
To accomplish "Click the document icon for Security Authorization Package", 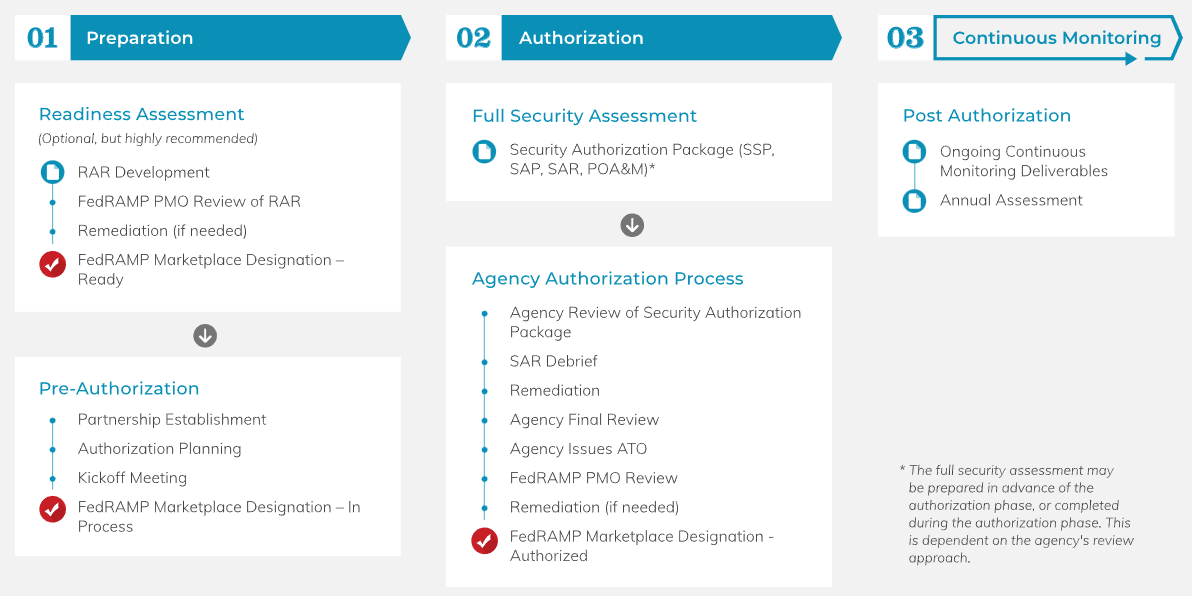I will pyautogui.click(x=484, y=152).
